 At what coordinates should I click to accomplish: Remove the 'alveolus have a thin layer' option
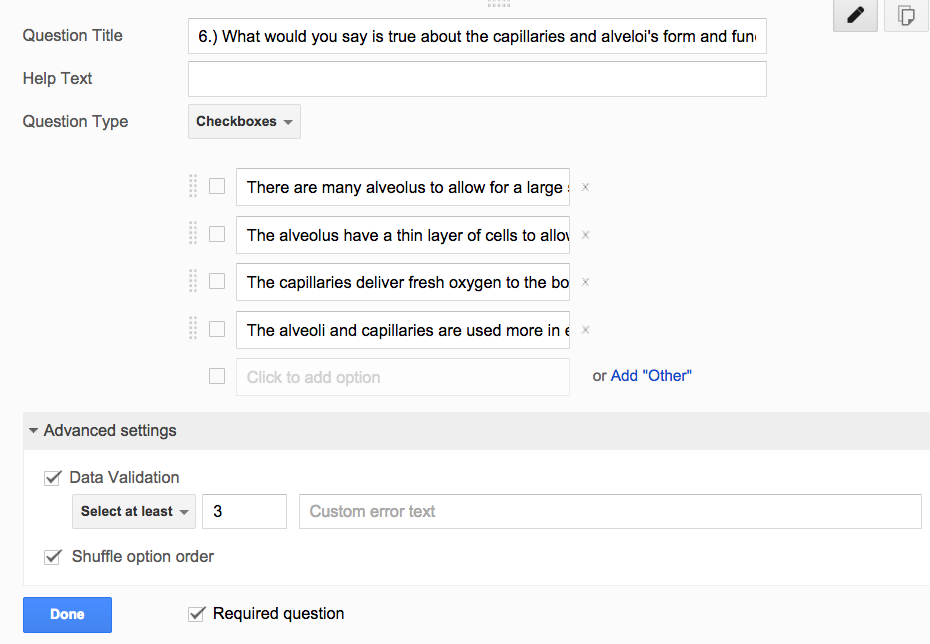(x=585, y=235)
